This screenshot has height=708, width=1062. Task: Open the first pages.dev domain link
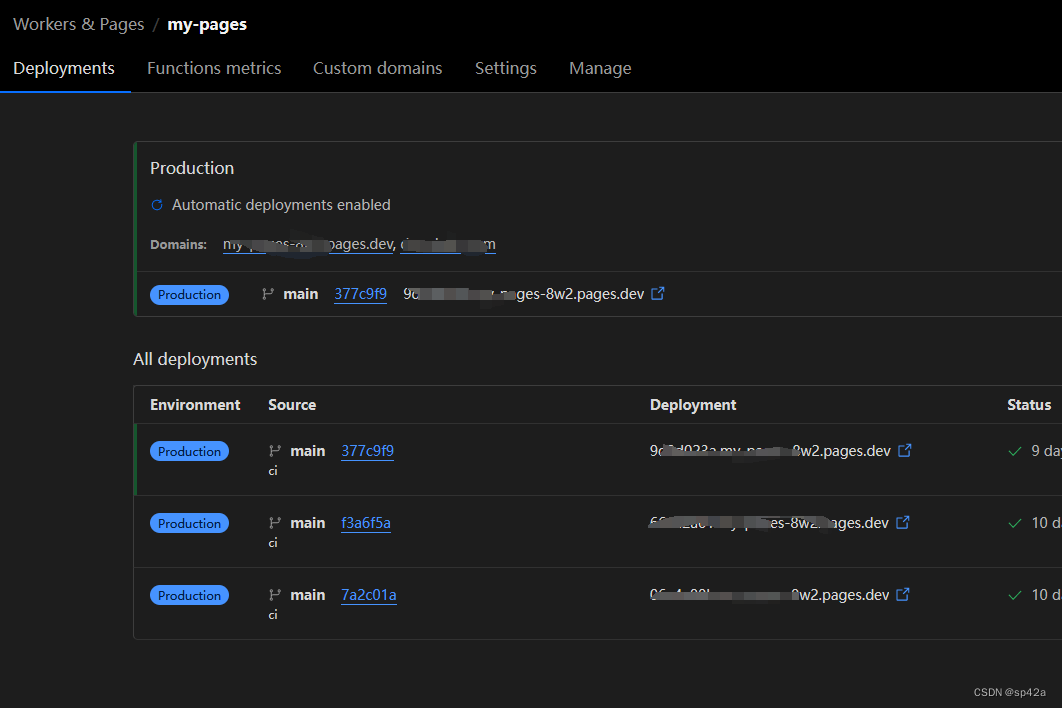309,245
